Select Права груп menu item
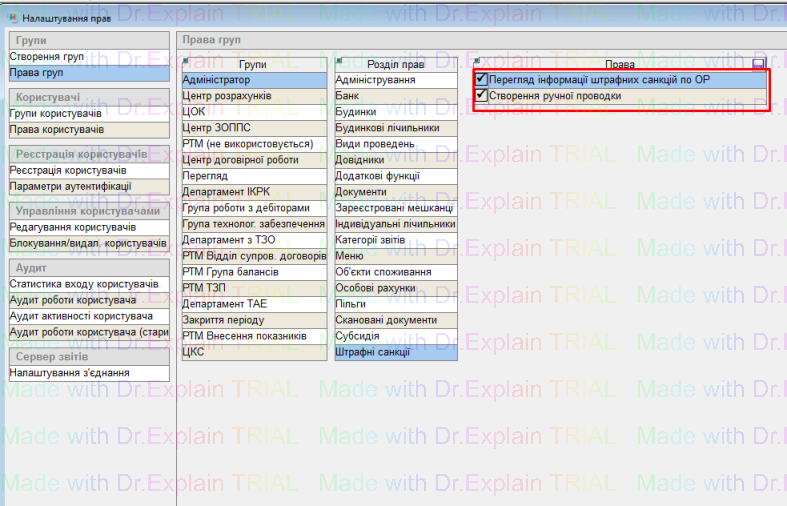 41,73
